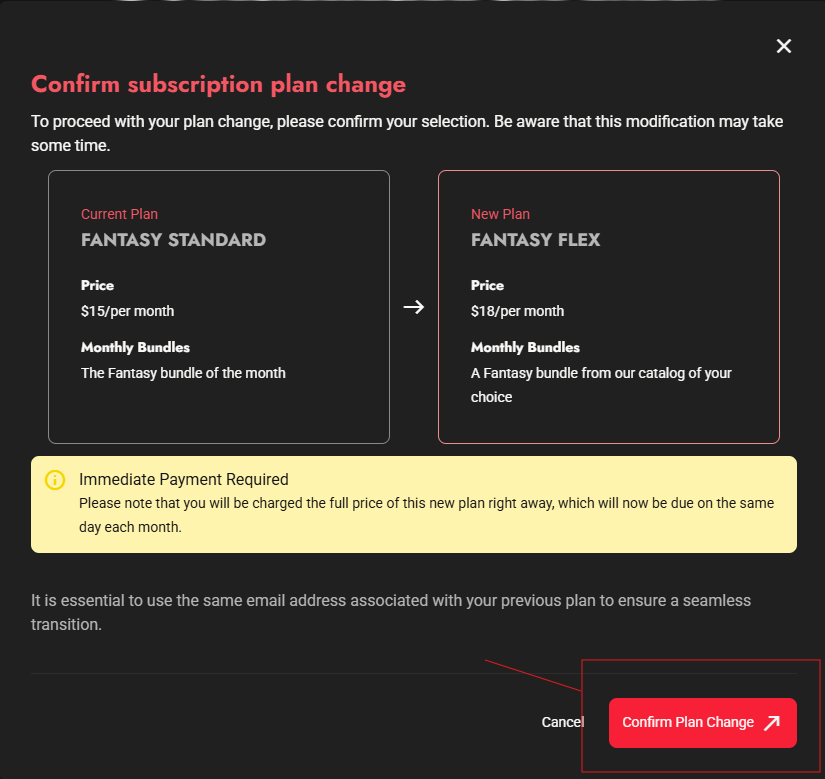Click the Confirm Plan Change button

click(x=689, y=722)
